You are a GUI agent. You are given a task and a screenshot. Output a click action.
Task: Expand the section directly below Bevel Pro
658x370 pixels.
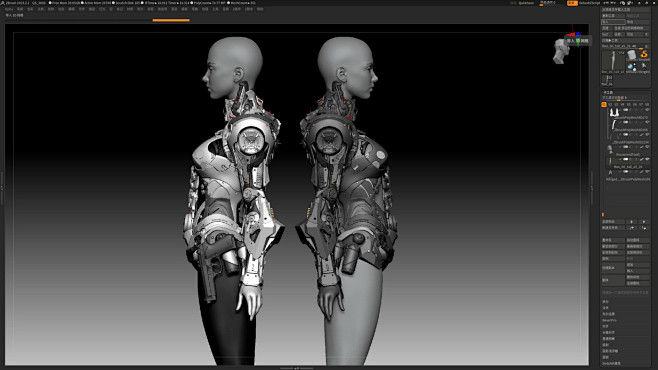pyautogui.click(x=606, y=326)
